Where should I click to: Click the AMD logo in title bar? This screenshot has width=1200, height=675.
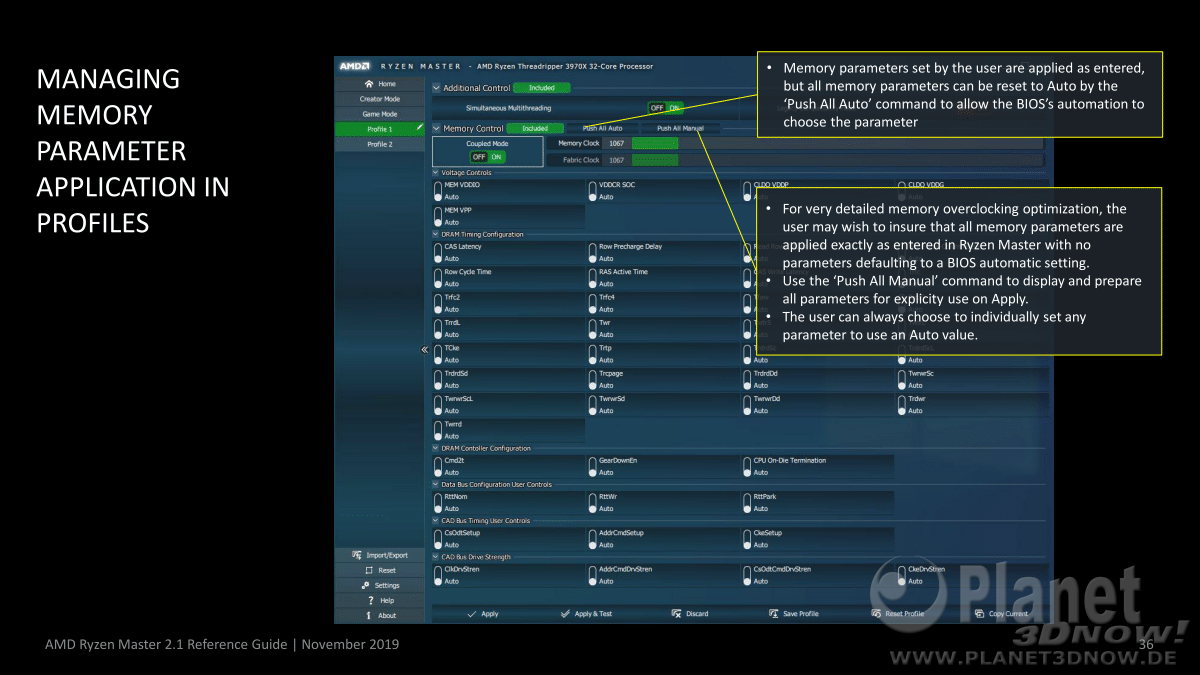click(x=355, y=66)
